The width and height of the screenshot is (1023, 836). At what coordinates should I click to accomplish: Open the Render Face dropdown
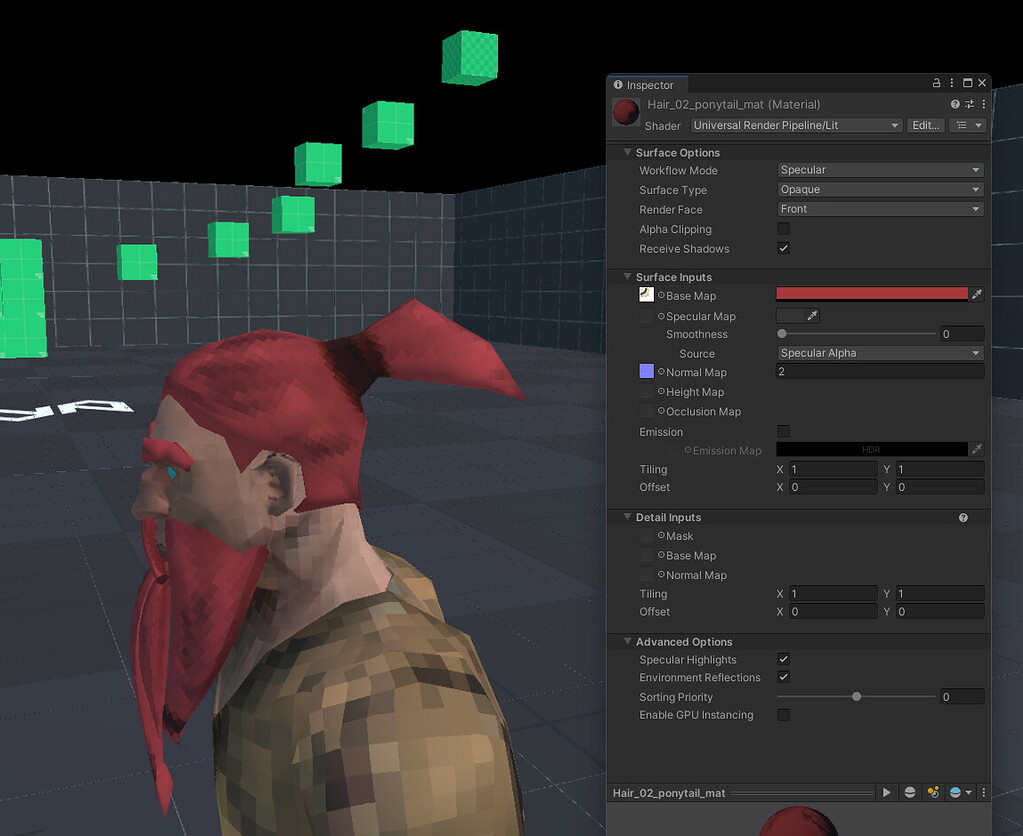(x=879, y=209)
